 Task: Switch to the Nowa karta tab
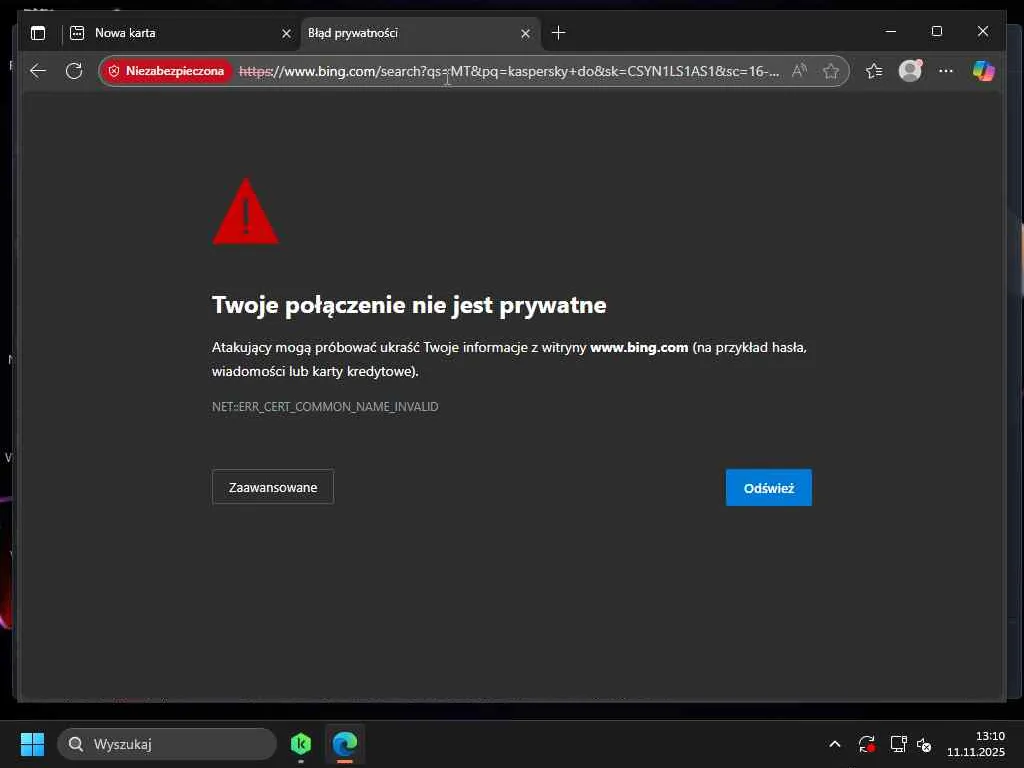(x=181, y=33)
